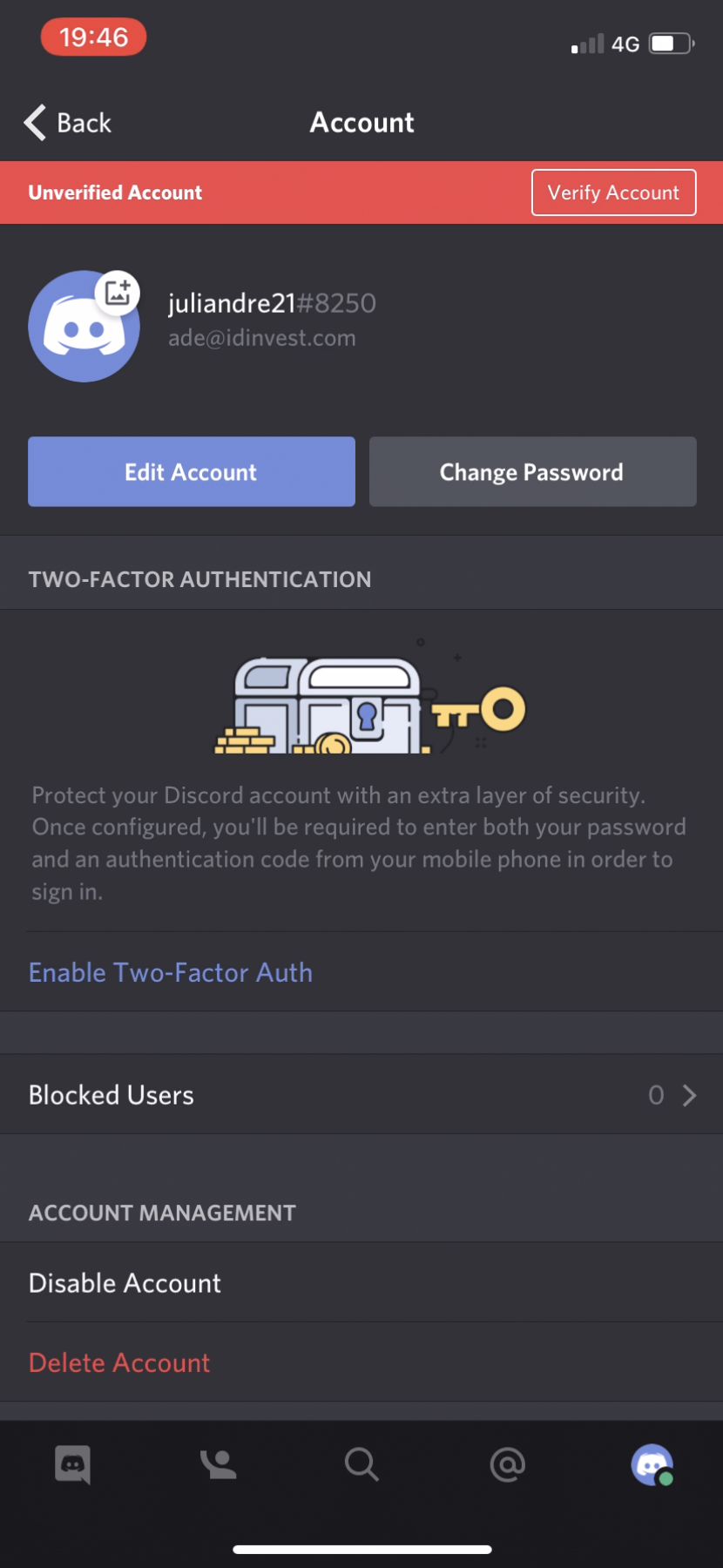Tap the Search magnifier icon
This screenshot has height=1568, width=723.
coord(361,1464)
